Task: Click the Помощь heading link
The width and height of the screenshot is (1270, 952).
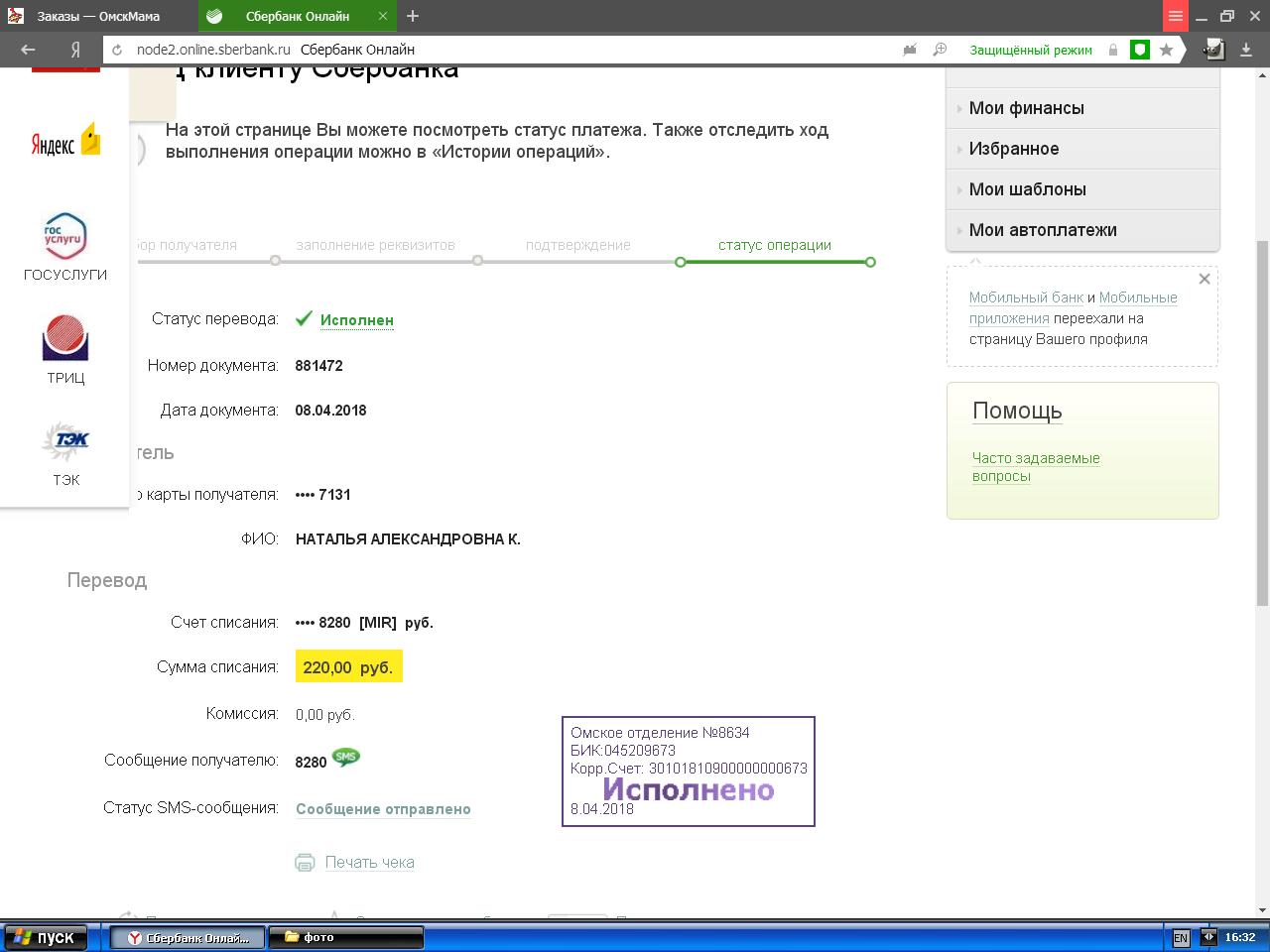Action: (1017, 411)
